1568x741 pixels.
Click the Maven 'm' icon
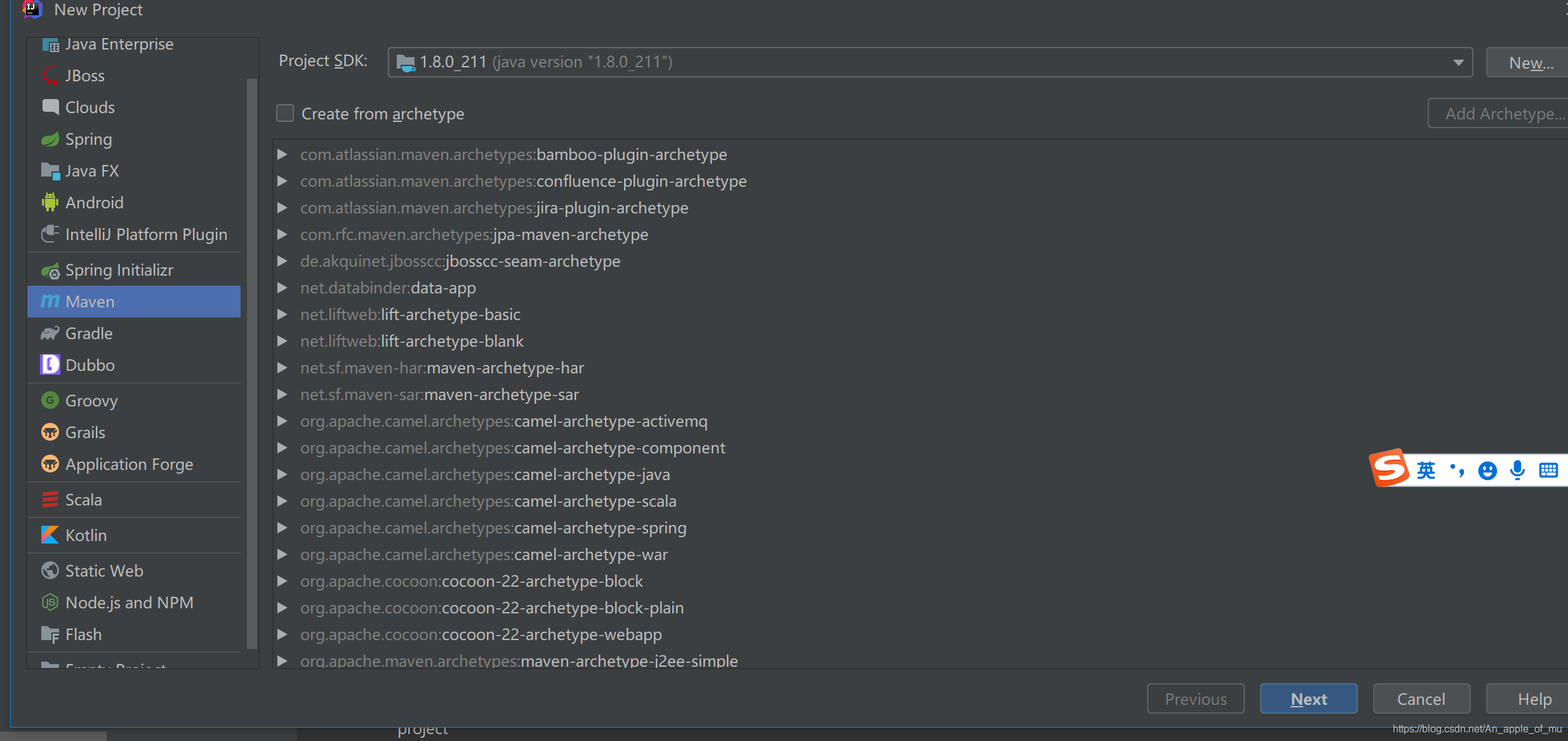point(50,301)
